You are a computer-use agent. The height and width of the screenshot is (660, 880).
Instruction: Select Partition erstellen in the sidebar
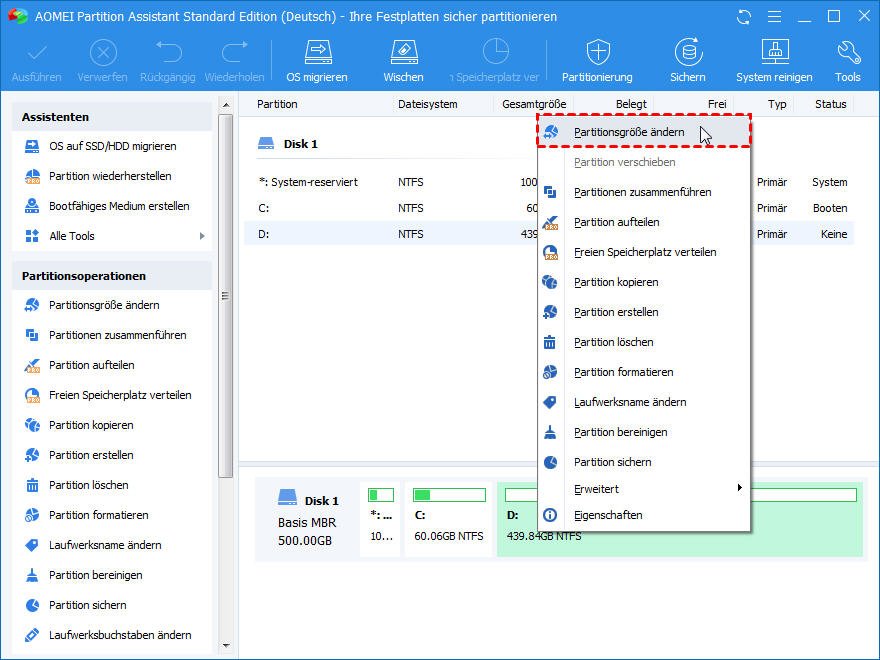point(91,455)
